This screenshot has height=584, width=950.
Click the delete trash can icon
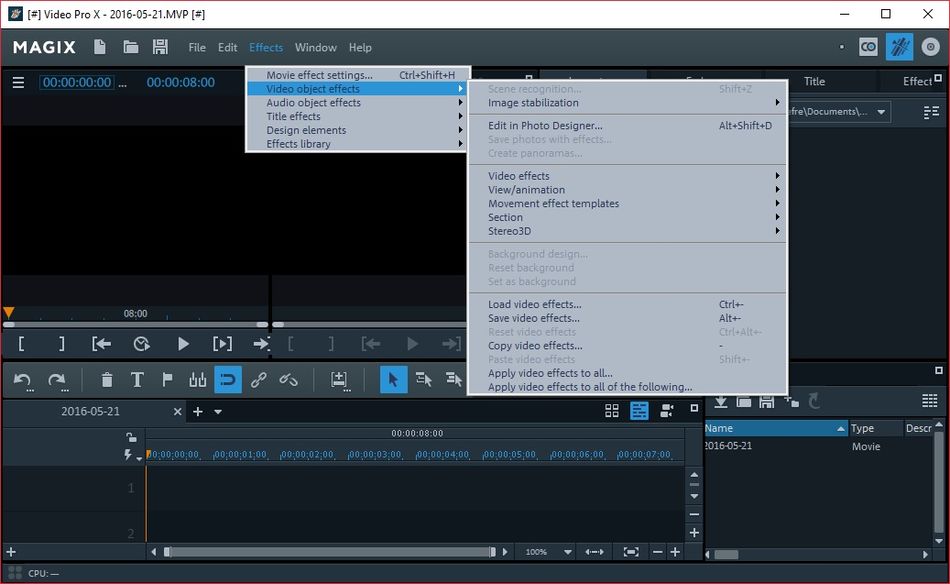pos(107,380)
